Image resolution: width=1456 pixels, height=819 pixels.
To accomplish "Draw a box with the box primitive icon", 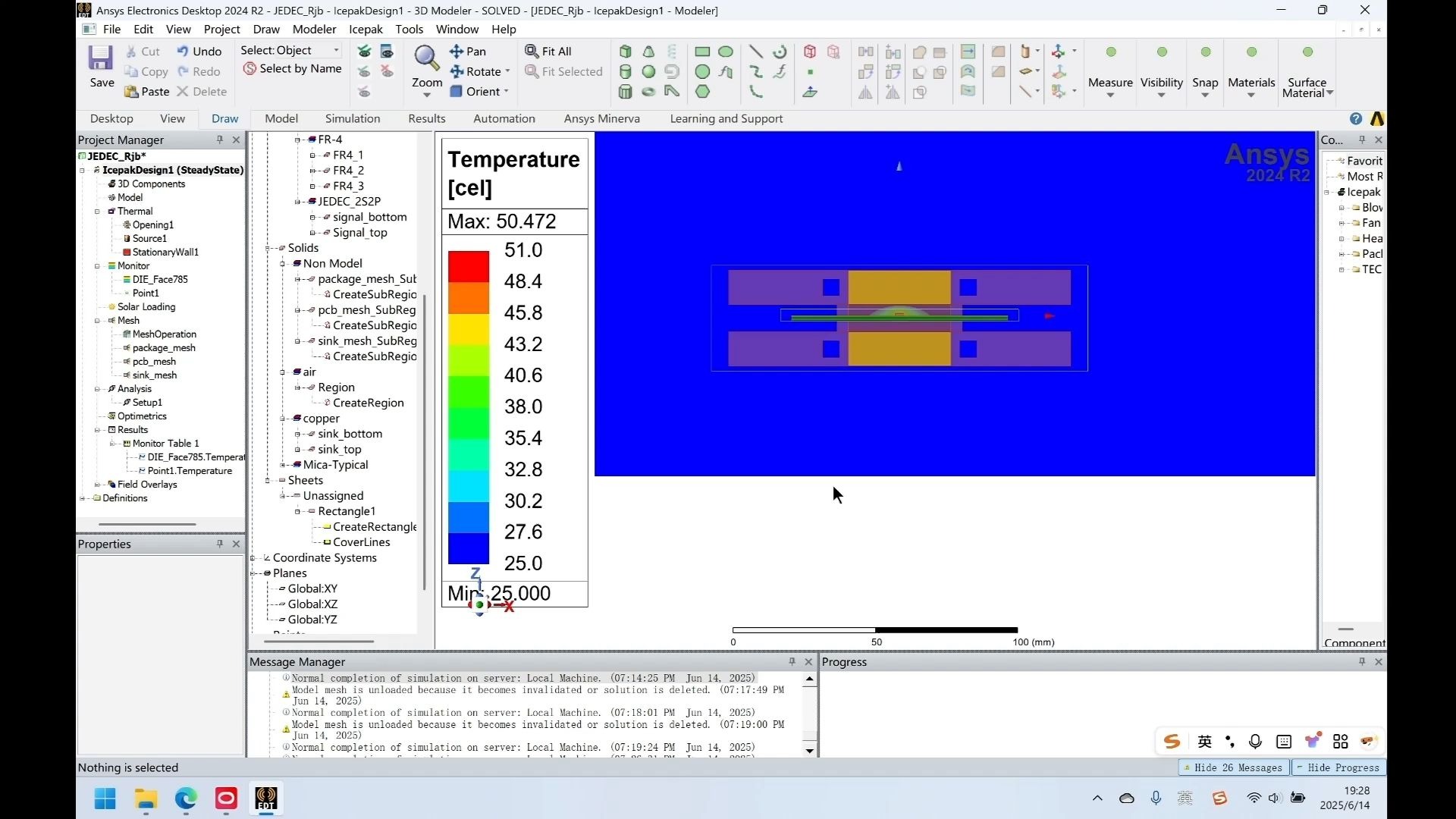I will tap(626, 52).
